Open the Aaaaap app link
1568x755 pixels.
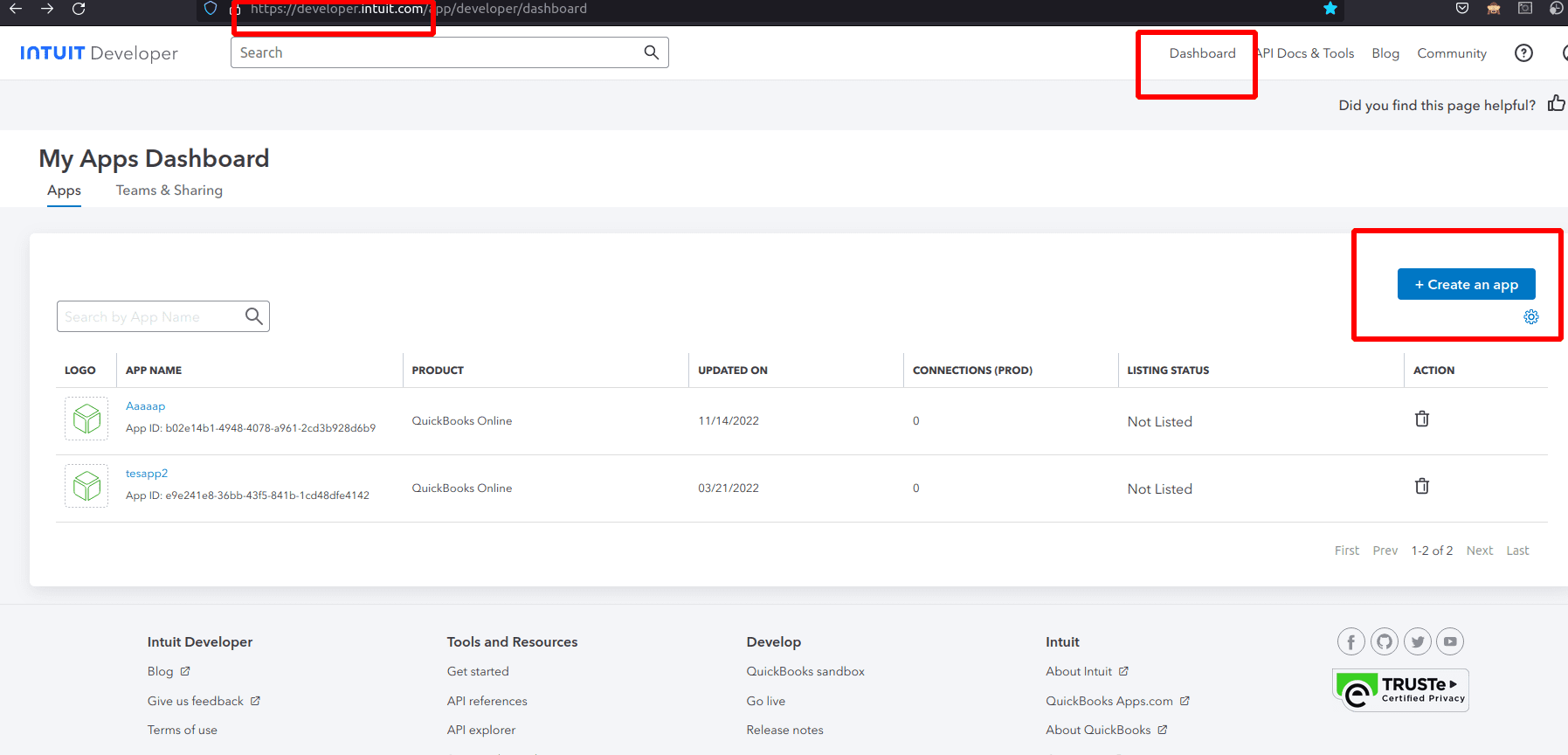pos(145,406)
